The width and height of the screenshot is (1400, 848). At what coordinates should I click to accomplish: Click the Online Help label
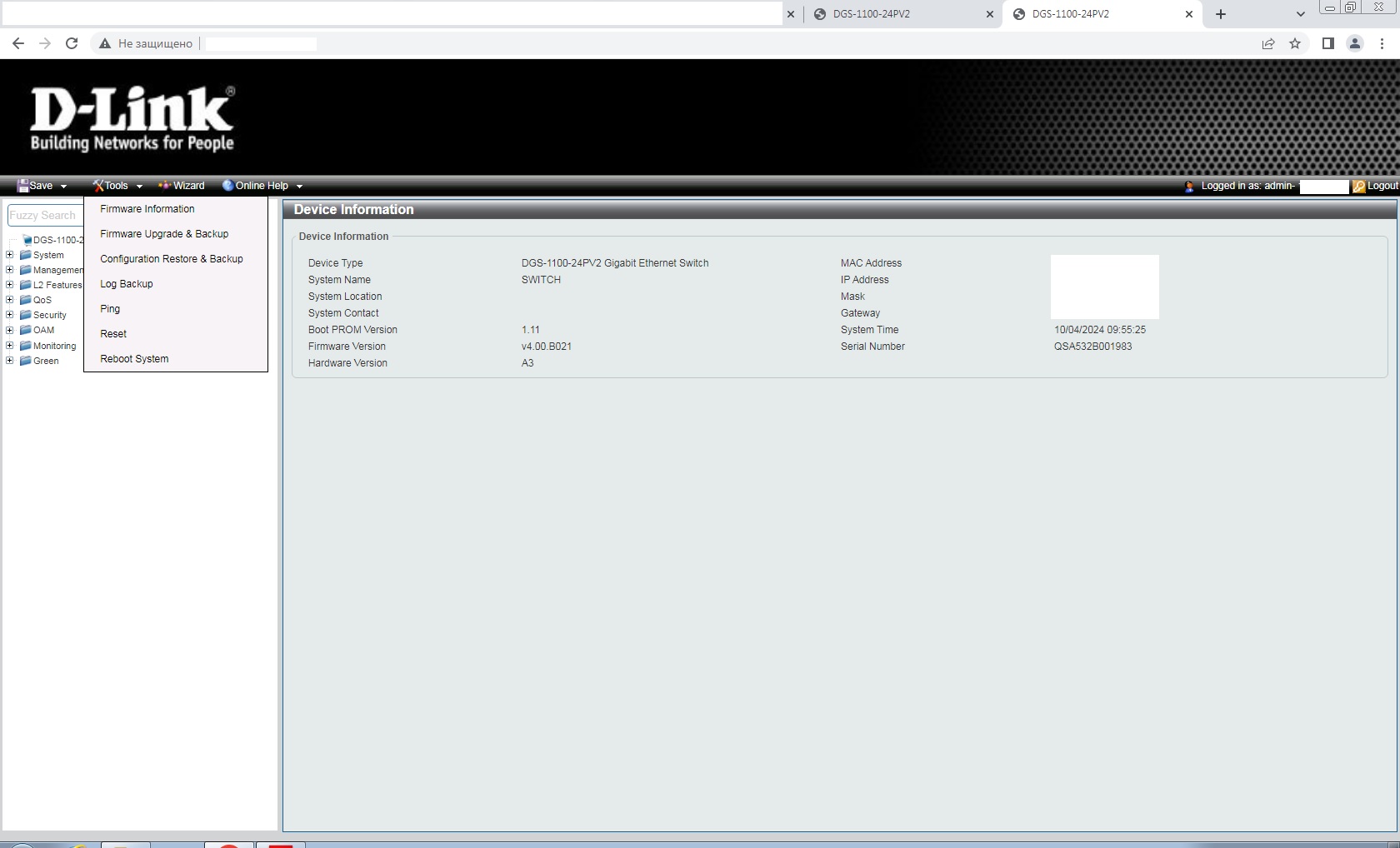(262, 186)
